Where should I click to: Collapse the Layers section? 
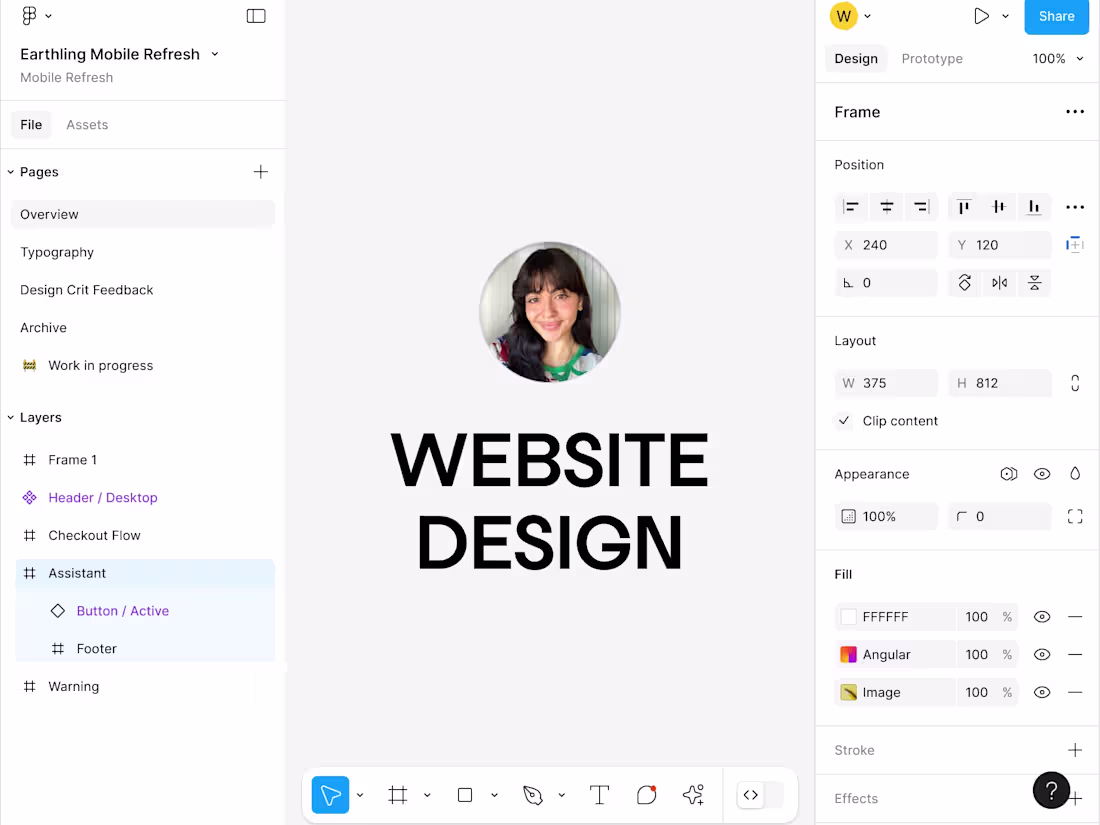point(11,417)
